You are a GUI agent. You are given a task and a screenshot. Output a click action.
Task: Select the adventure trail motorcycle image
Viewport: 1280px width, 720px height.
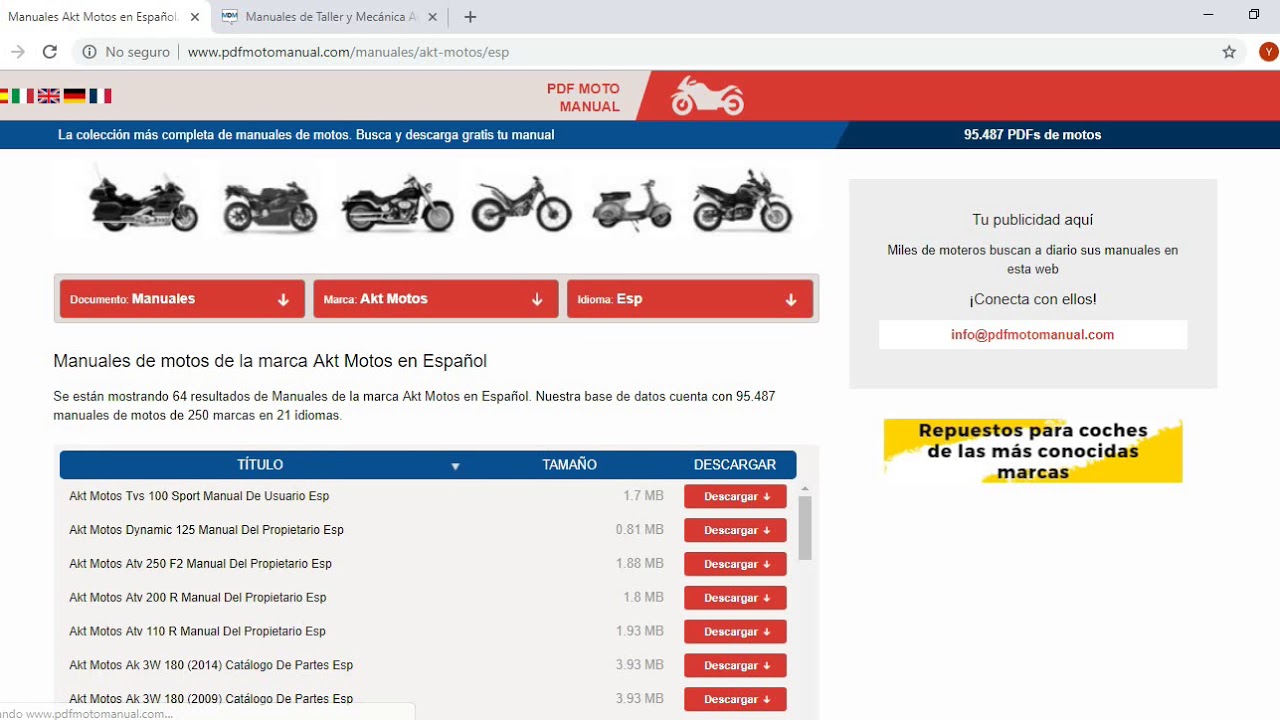(742, 201)
